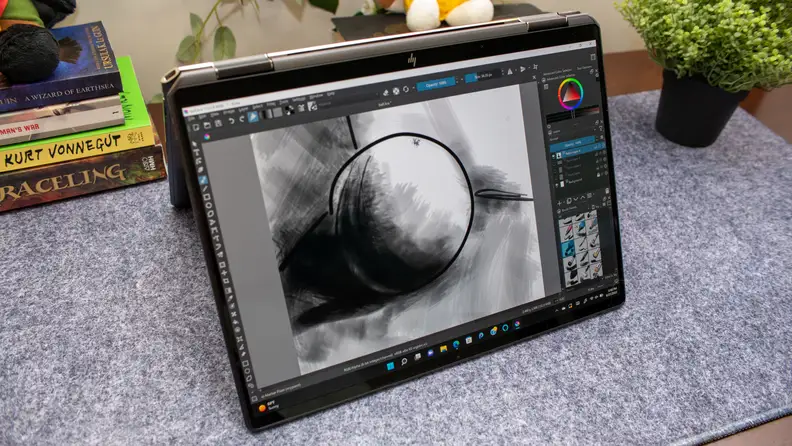Viewport: 792px width, 446px height.
Task: Select the Line tool in the toolbox
Action: point(206,189)
